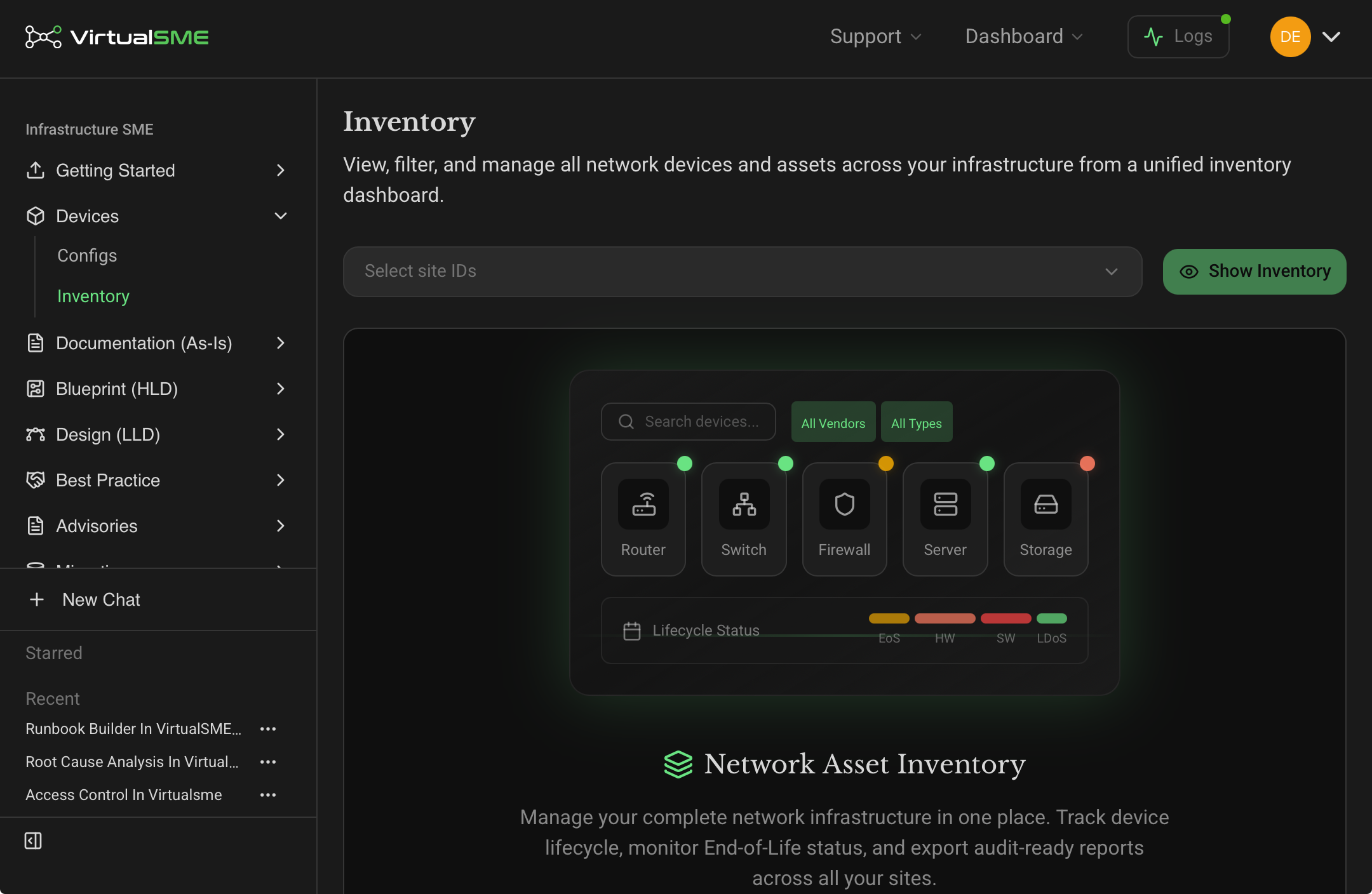The height and width of the screenshot is (894, 1372).
Task: Open the Logs button
Action: click(1178, 37)
